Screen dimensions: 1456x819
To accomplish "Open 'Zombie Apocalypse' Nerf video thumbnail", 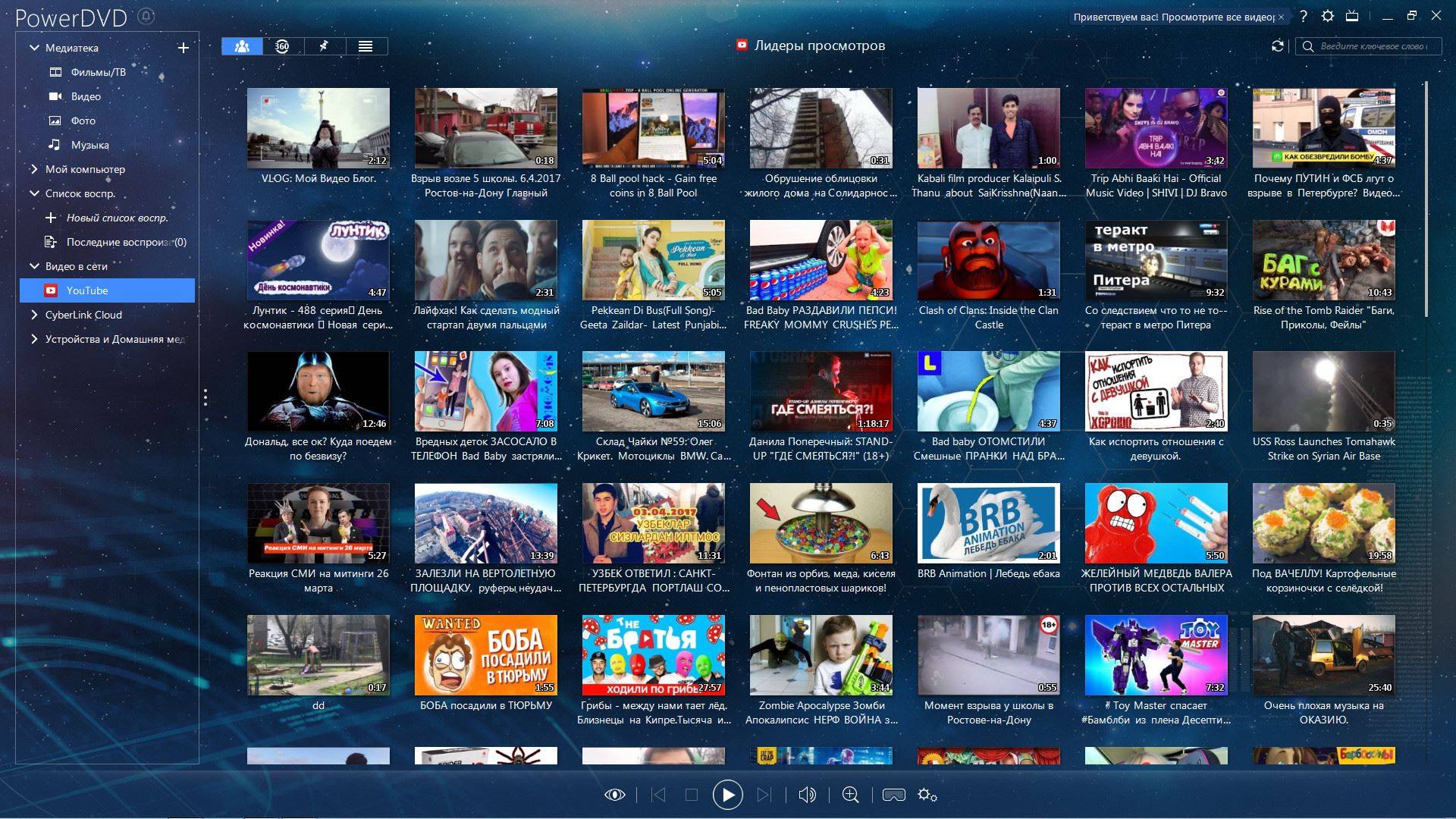I will point(821,655).
